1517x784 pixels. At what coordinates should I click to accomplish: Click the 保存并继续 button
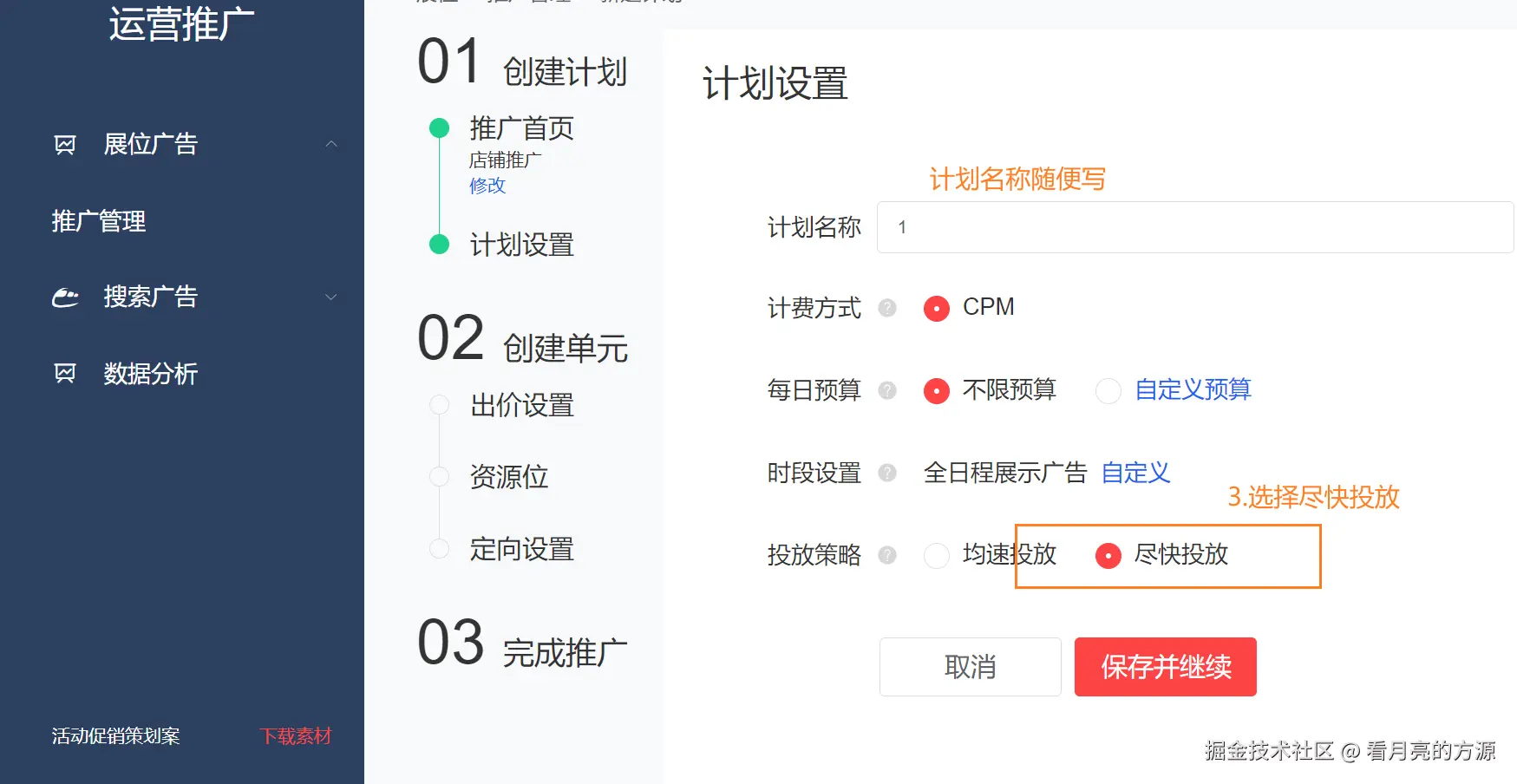tap(1166, 667)
